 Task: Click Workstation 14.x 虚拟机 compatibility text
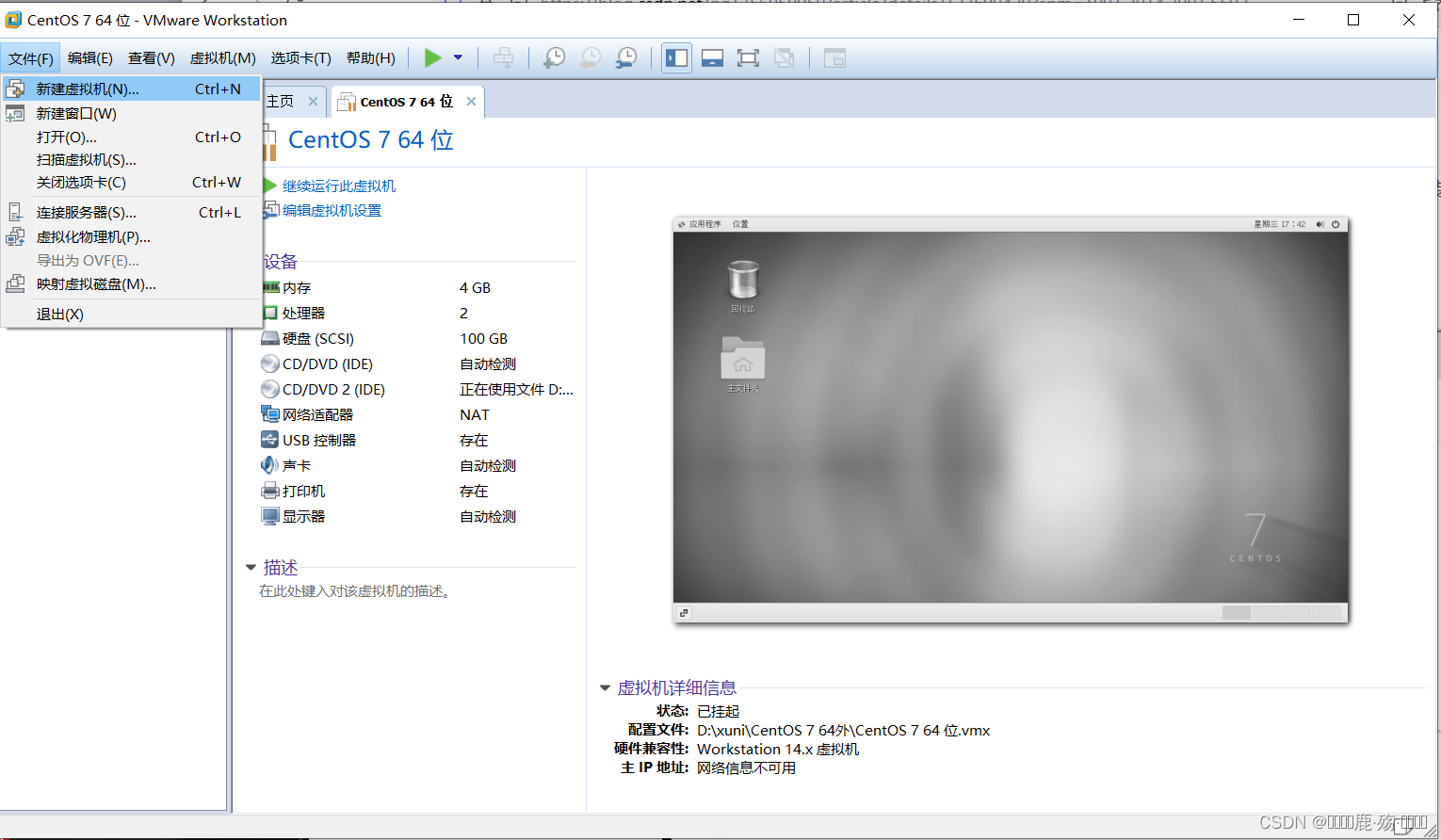[778, 749]
